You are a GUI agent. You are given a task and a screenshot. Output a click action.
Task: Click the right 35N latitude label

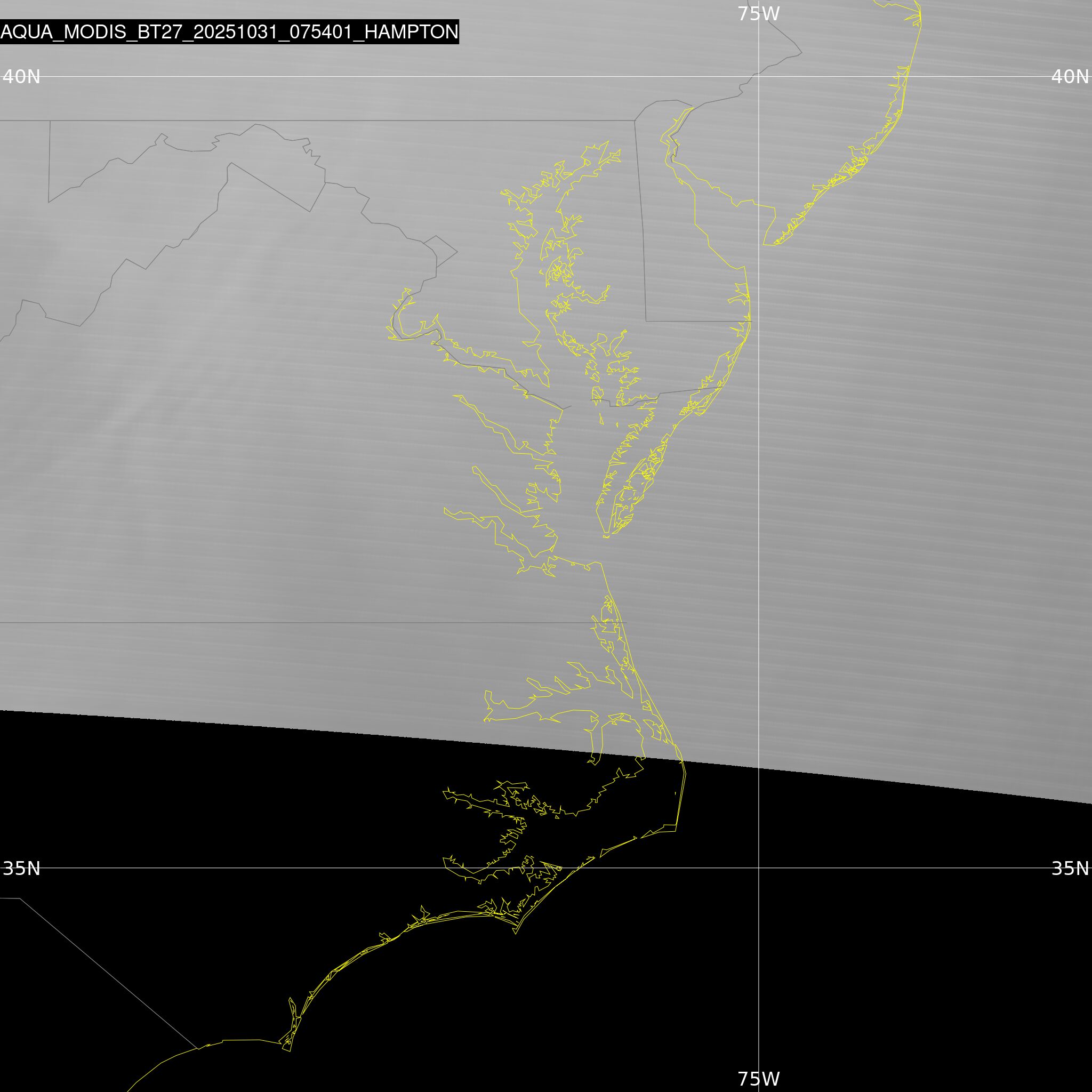pyautogui.click(x=1070, y=868)
